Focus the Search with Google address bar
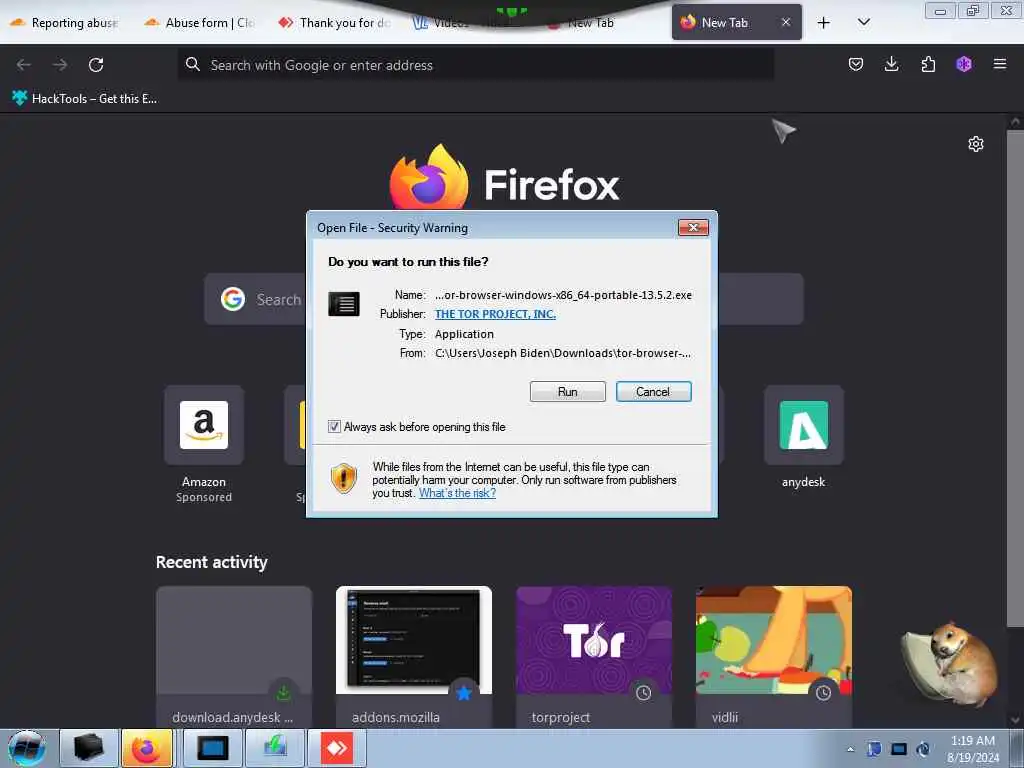1024x768 pixels. (x=476, y=65)
